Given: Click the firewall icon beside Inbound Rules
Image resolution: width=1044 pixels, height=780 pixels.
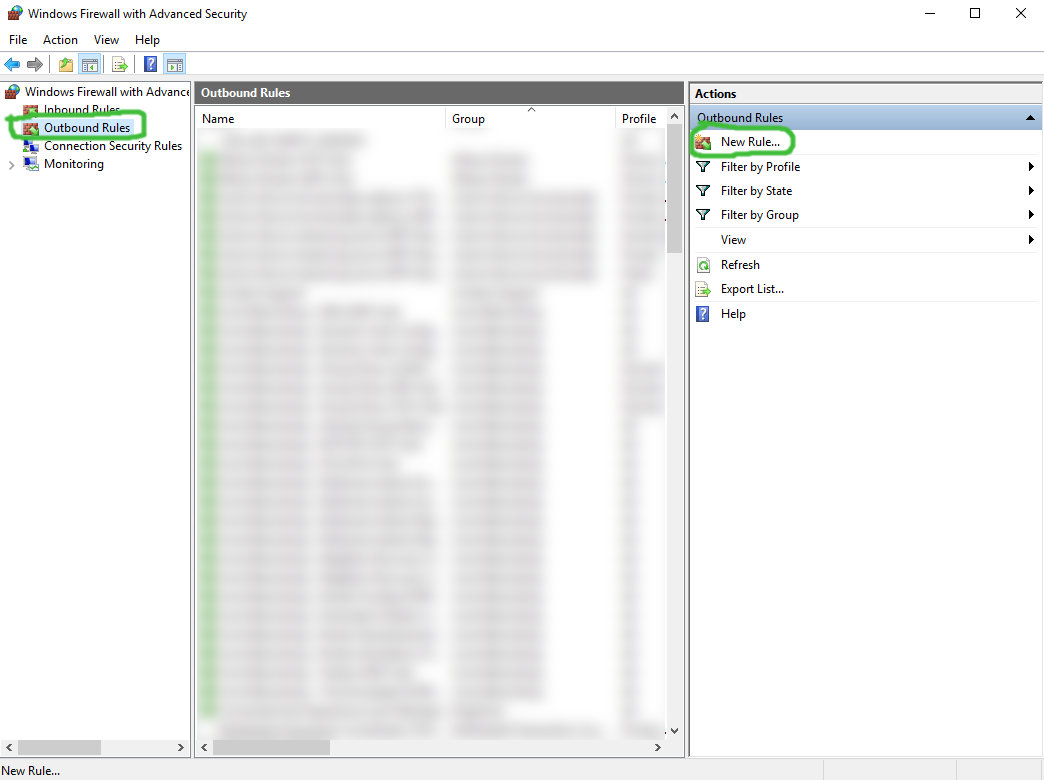Looking at the screenshot, I should tap(31, 110).
